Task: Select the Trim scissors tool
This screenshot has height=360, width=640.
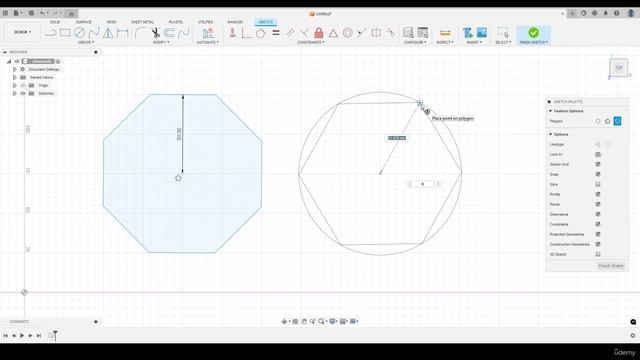Action: [x=156, y=33]
